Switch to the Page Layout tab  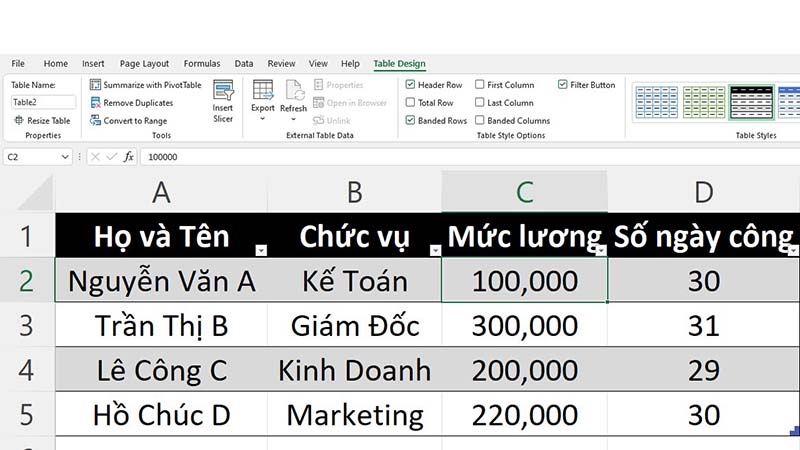point(144,64)
